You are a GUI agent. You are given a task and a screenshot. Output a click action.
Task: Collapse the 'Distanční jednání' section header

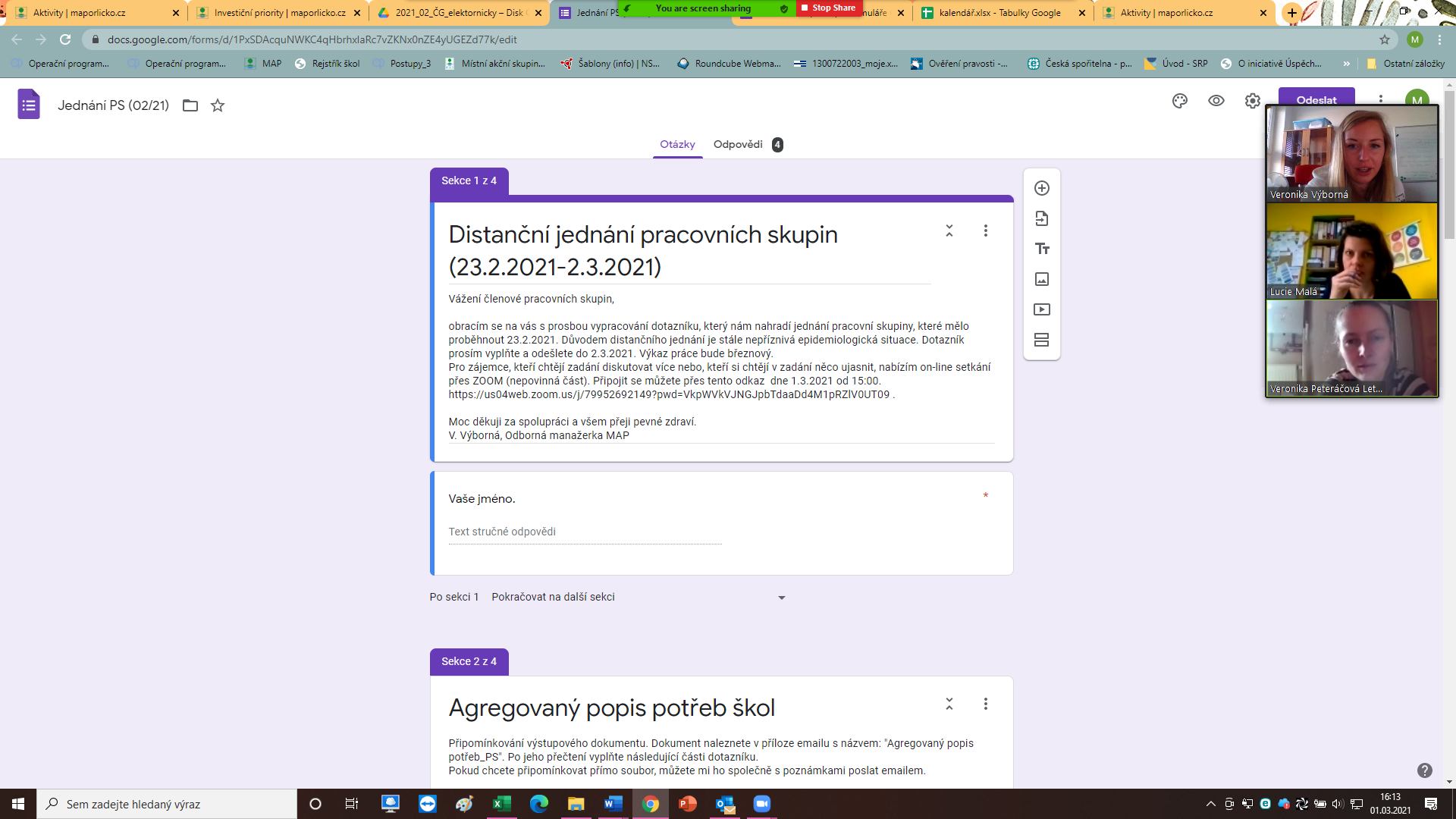pyautogui.click(x=949, y=231)
